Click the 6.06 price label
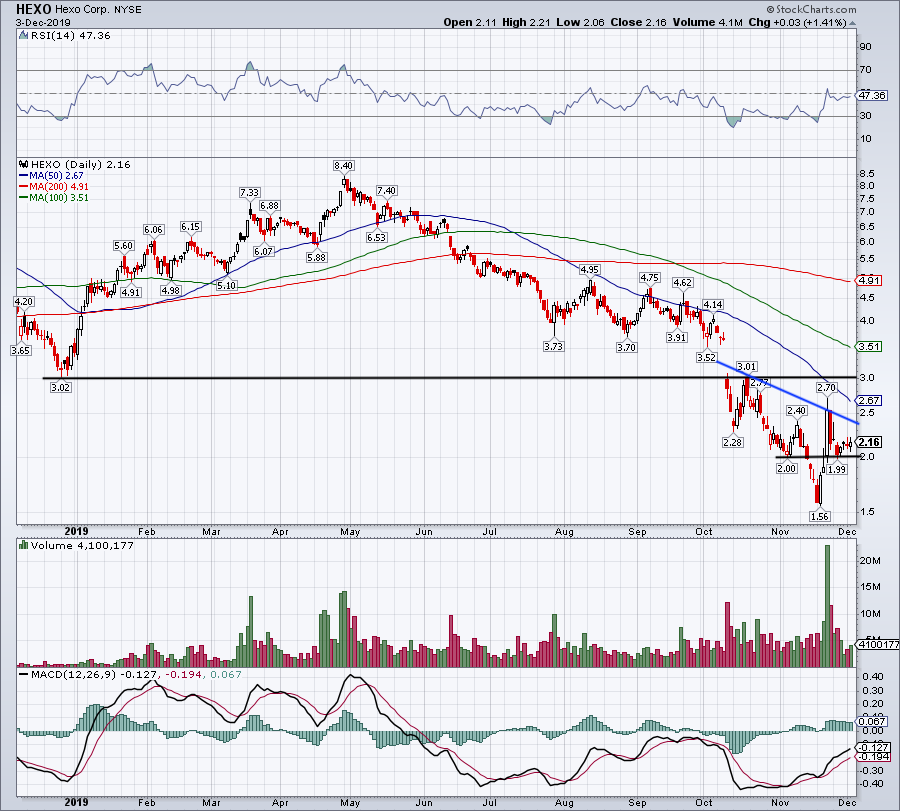Viewport: 900px width, 811px height. [x=153, y=230]
